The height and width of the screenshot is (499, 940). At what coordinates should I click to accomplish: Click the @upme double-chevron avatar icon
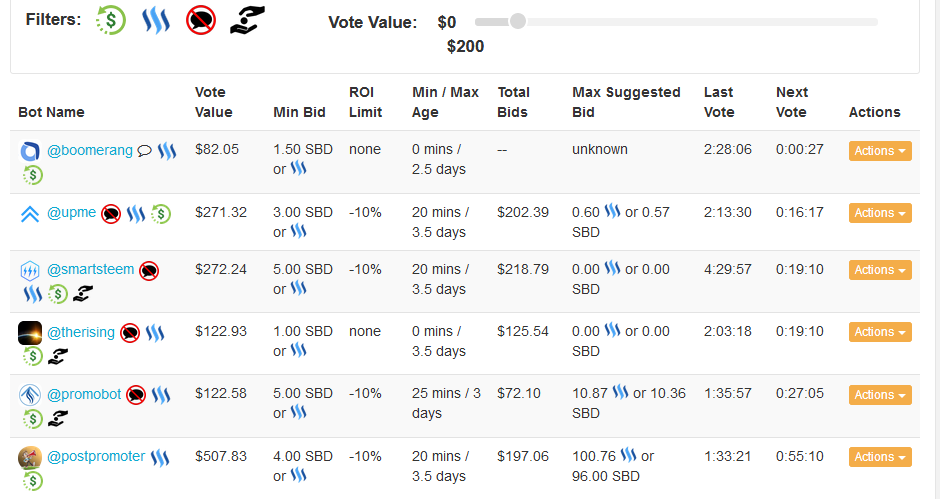[x=30, y=213]
